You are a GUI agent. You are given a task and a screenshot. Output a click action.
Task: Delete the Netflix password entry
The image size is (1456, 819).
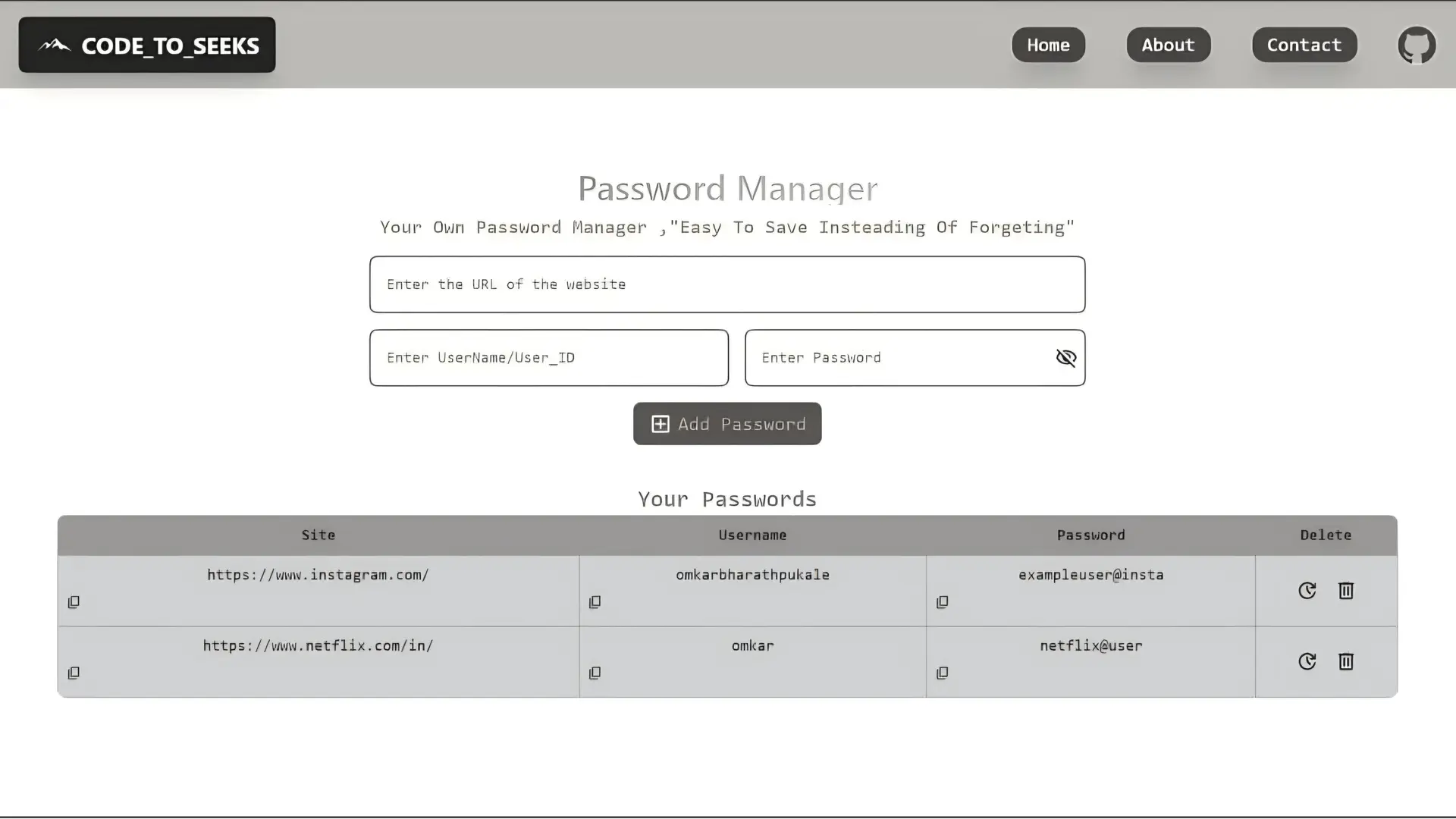pos(1345,661)
